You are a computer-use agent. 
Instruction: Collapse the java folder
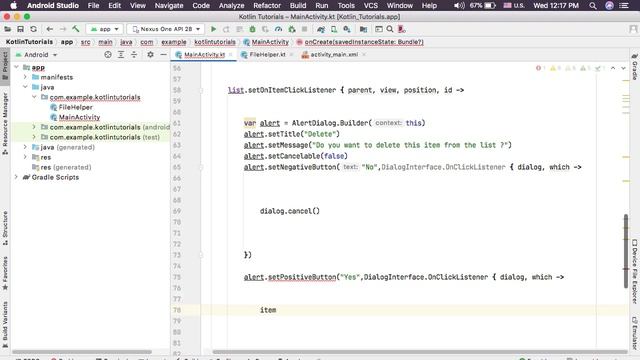coord(25,87)
